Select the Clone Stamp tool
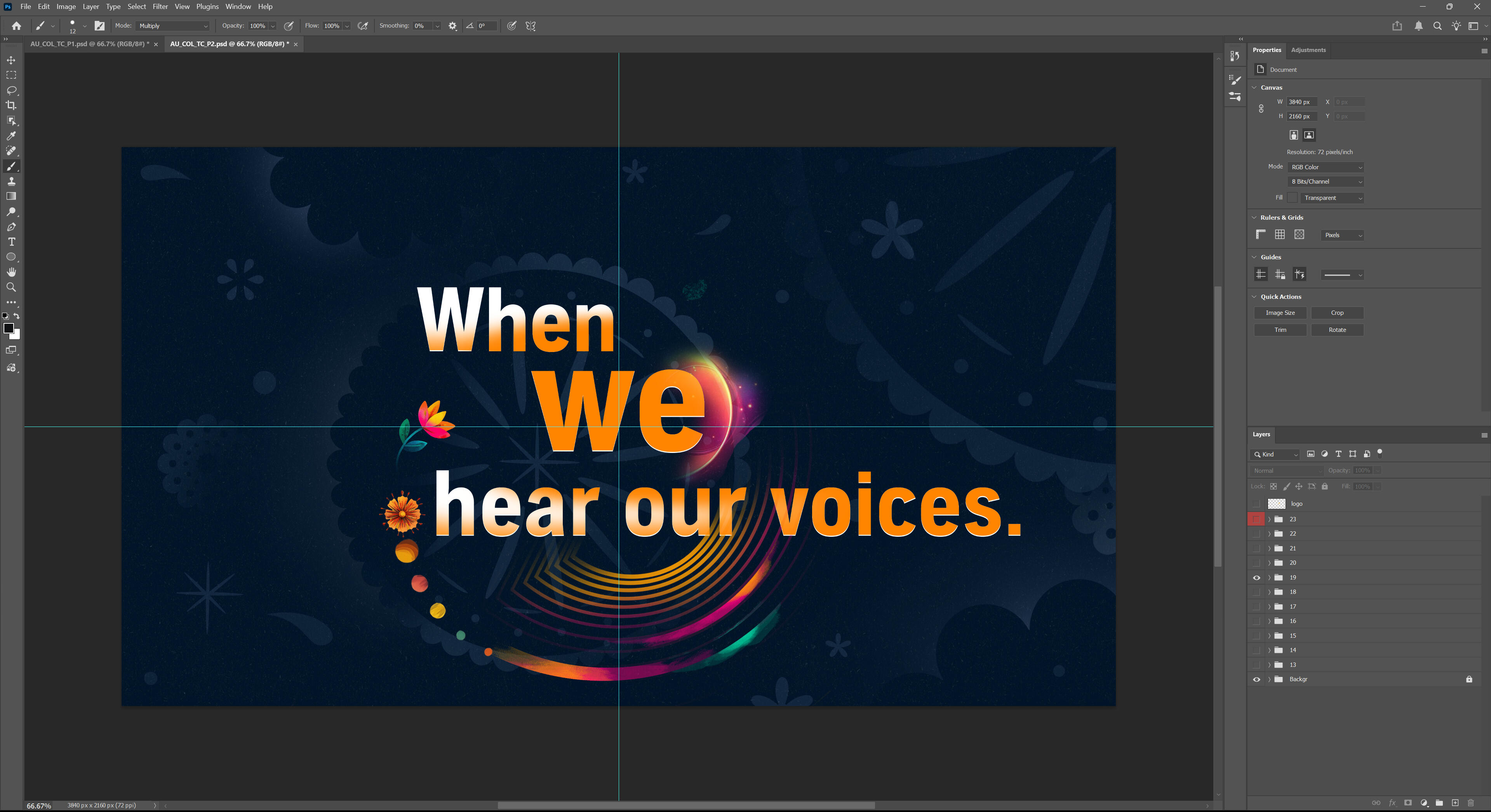 point(11,181)
